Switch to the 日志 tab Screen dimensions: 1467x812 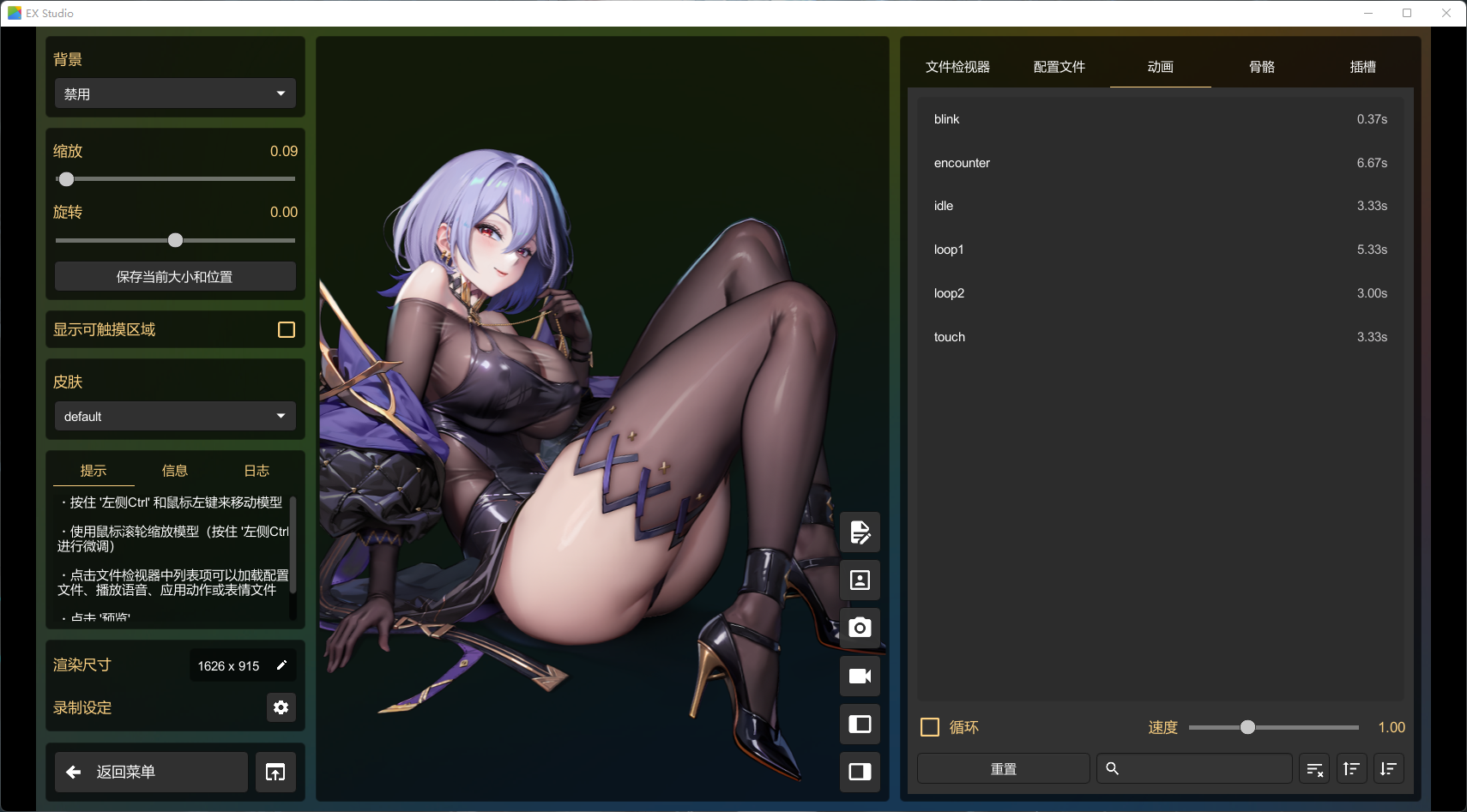pyautogui.click(x=257, y=471)
